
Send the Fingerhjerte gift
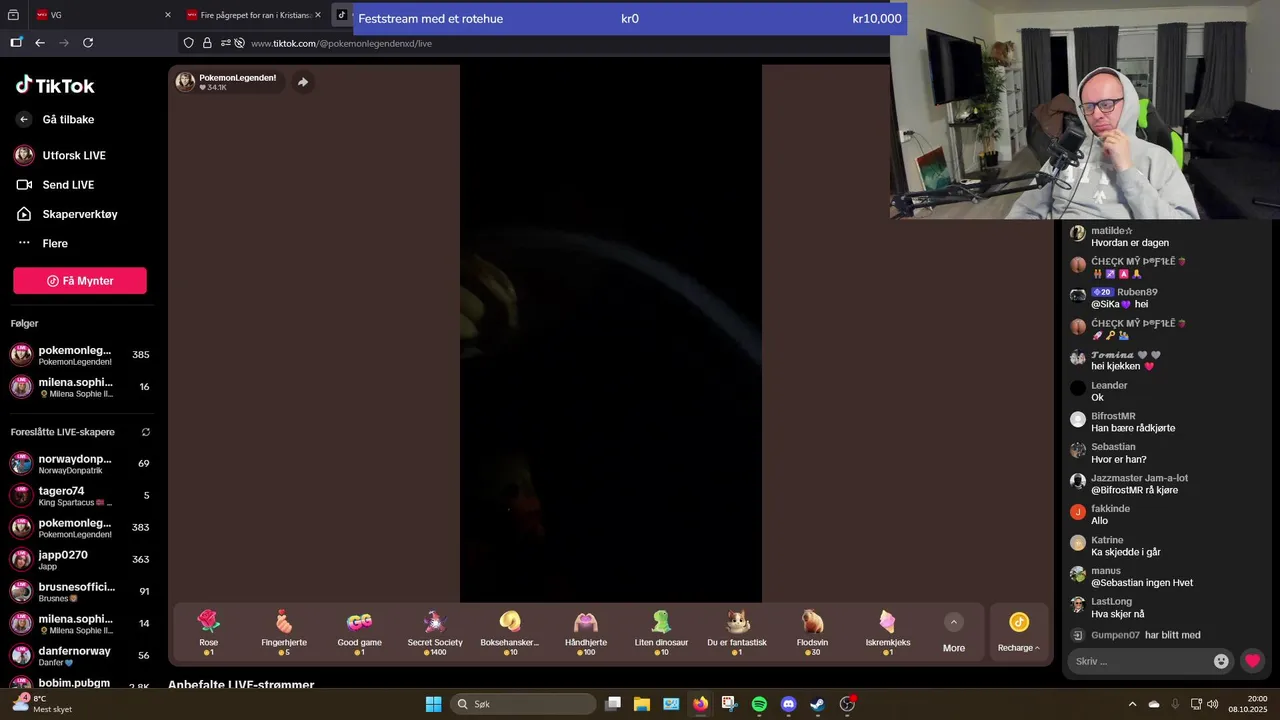pos(284,632)
